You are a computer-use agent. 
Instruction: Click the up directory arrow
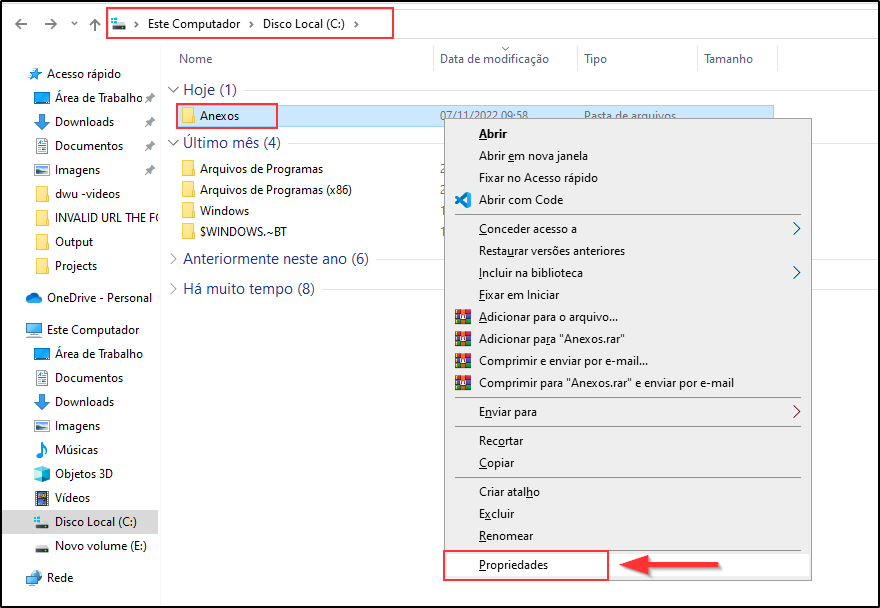[x=95, y=24]
